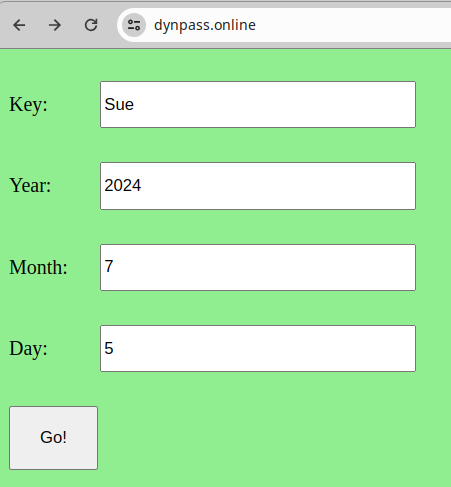The width and height of the screenshot is (451, 487).
Task: Go back to the previous page
Action: [x=19, y=25]
